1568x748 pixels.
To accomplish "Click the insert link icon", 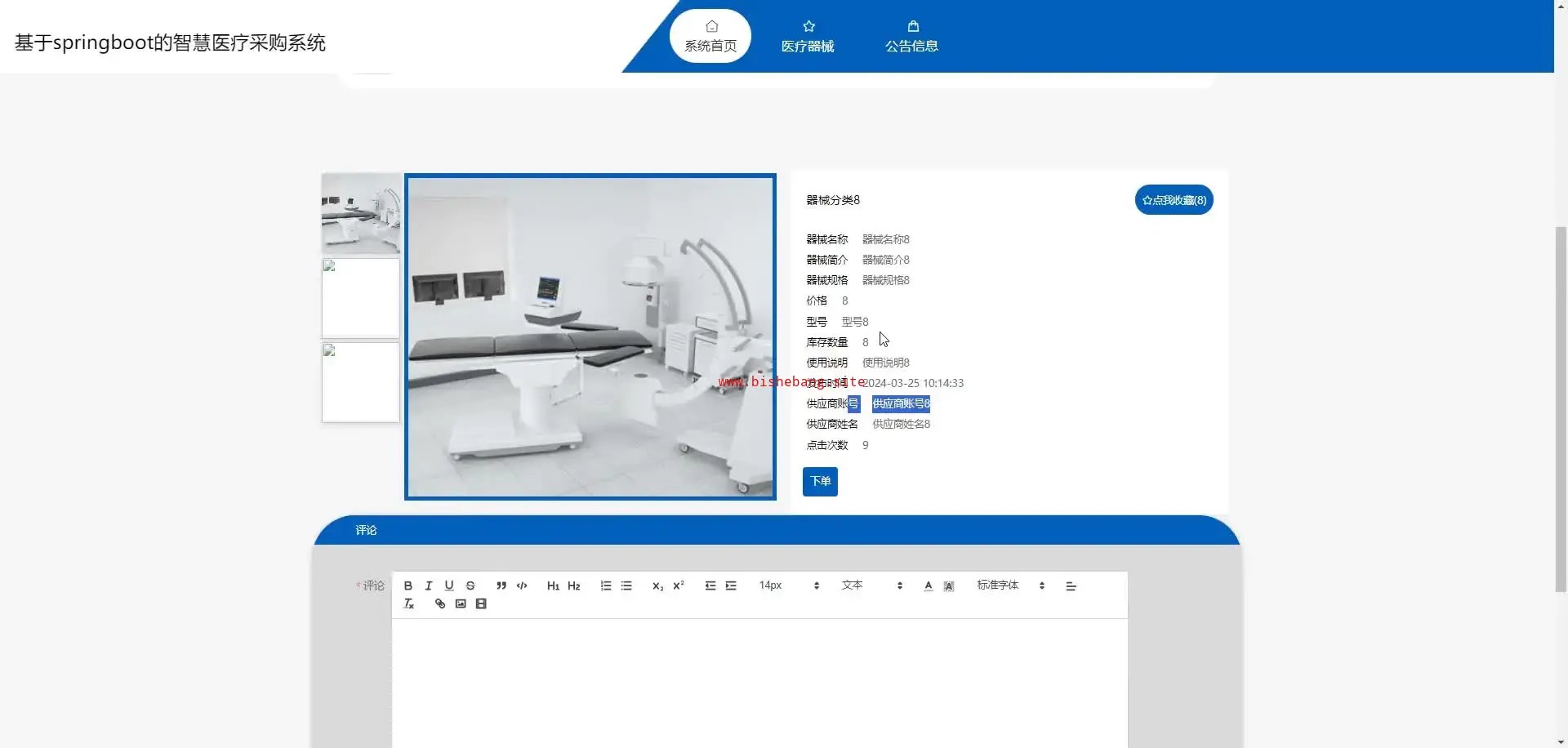I will click(440, 604).
